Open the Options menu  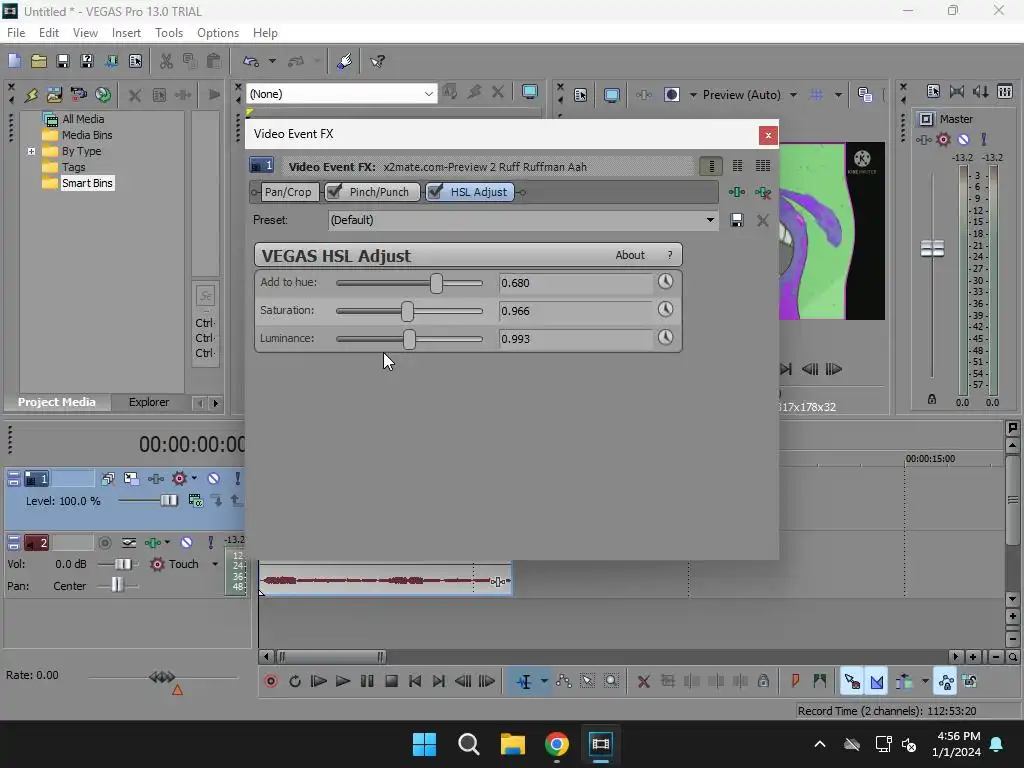pyautogui.click(x=217, y=33)
